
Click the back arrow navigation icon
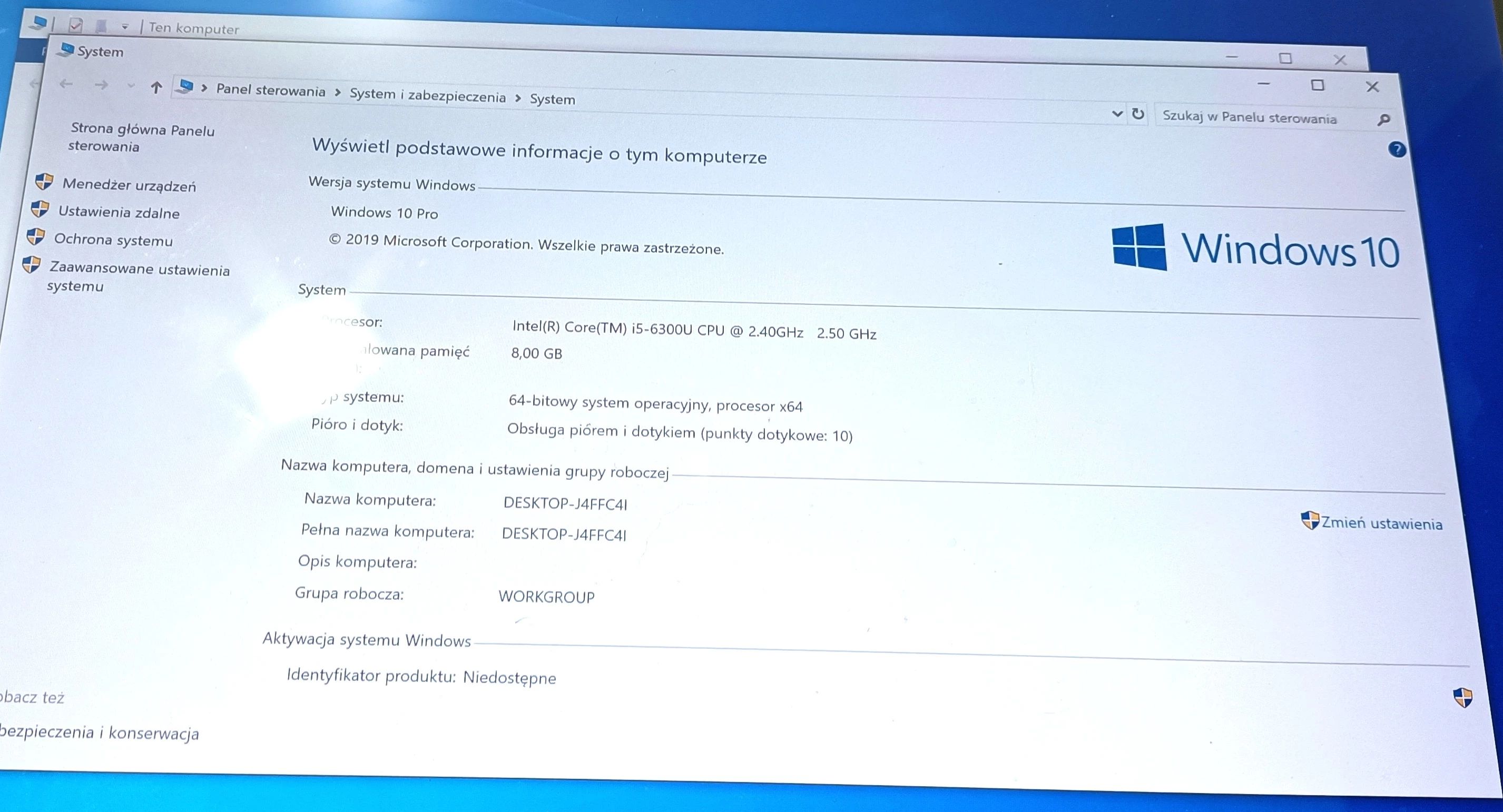66,84
